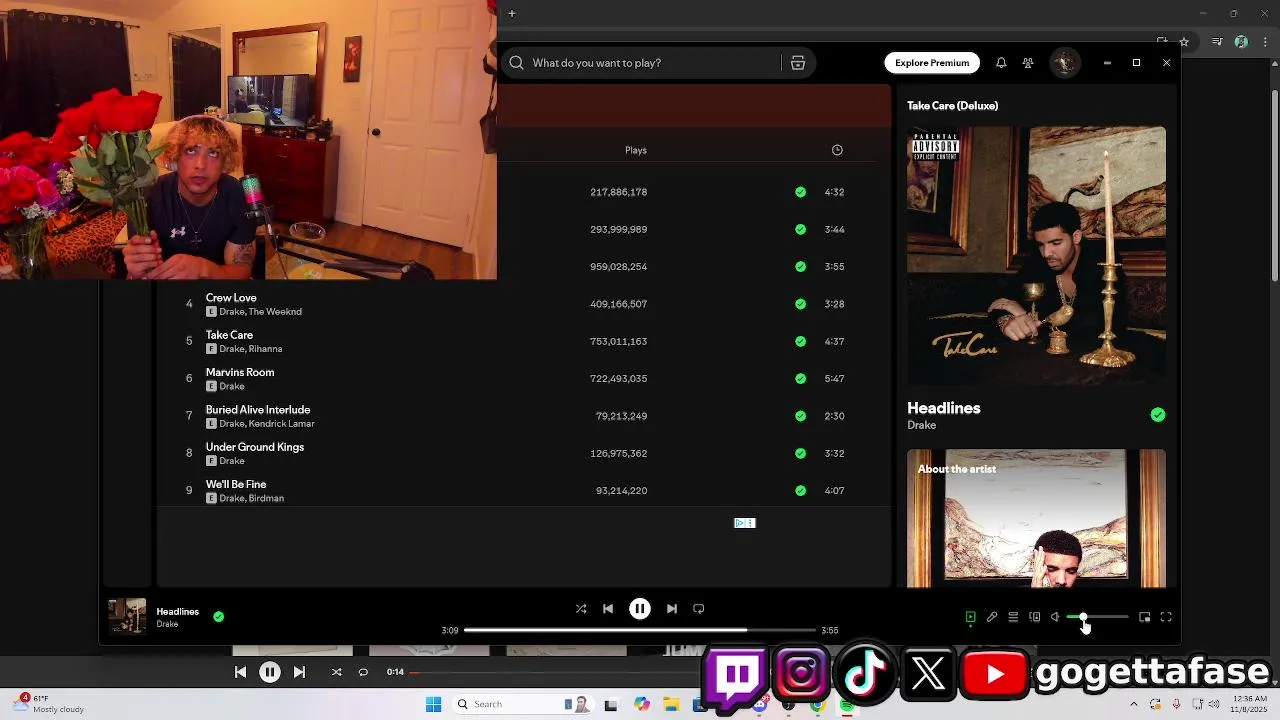Image resolution: width=1280 pixels, height=720 pixels.
Task: Select the Buried Alive Interlude track
Action: point(258,410)
